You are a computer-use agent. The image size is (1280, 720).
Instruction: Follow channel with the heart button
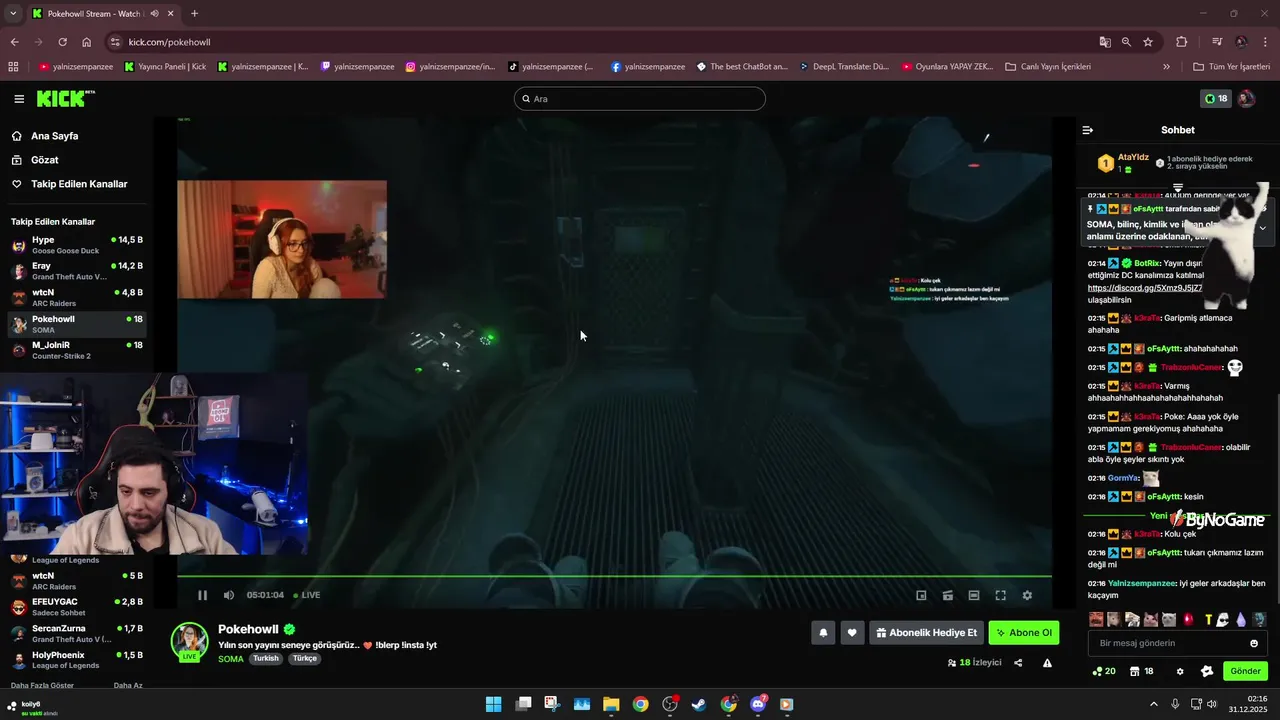[852, 633]
